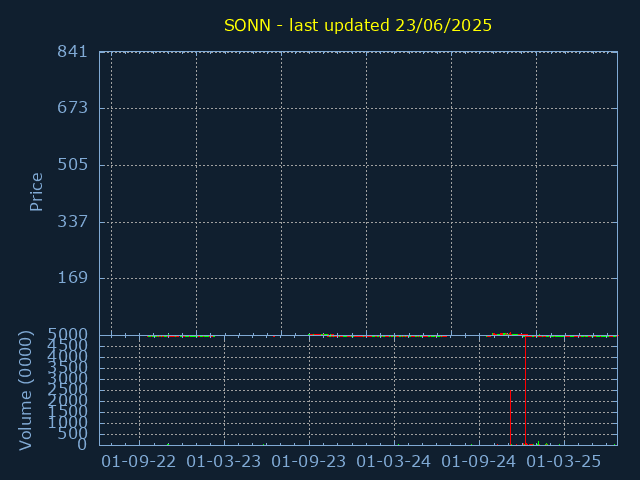This screenshot has width=640, height=480.
Task: Click the vertical 'Price' axis title
Action: pos(36,192)
